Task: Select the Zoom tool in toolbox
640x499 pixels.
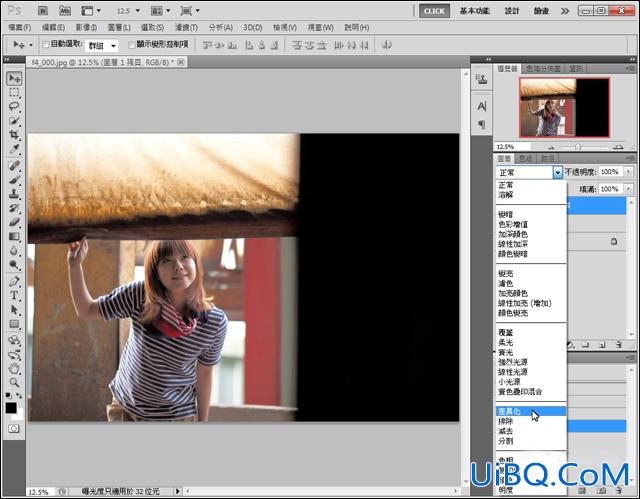Action: (14, 383)
